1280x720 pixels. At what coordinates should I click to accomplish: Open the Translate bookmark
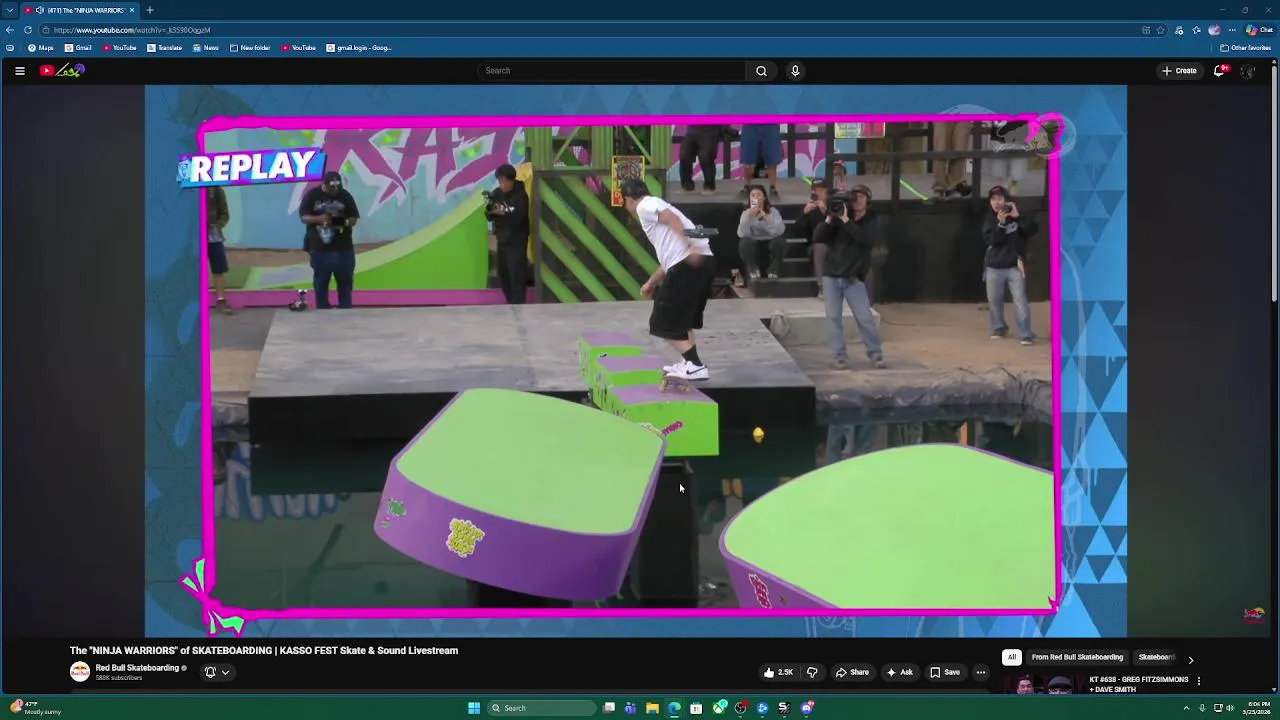[165, 48]
